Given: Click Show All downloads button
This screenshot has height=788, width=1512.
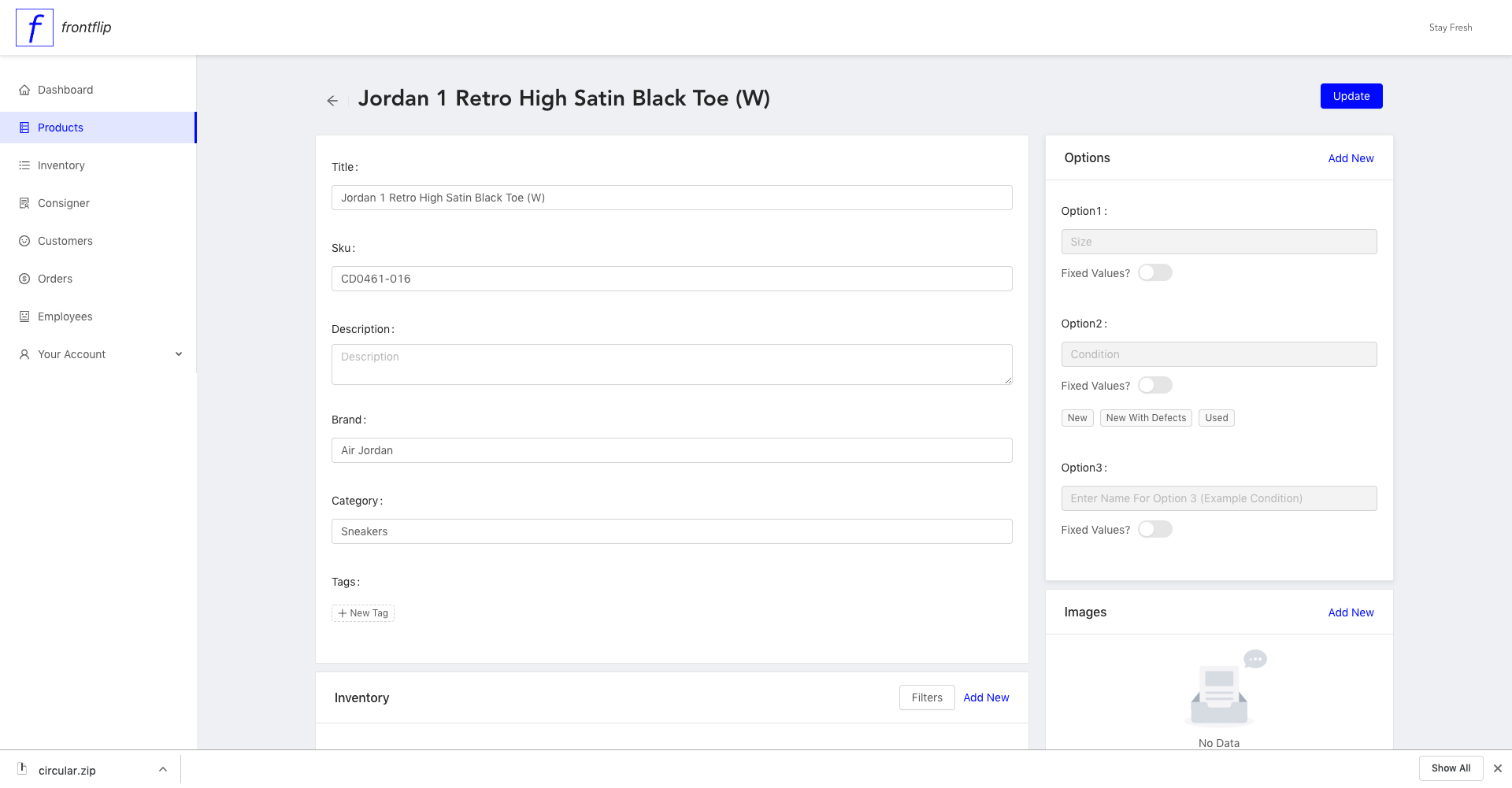Looking at the screenshot, I should pos(1451,768).
